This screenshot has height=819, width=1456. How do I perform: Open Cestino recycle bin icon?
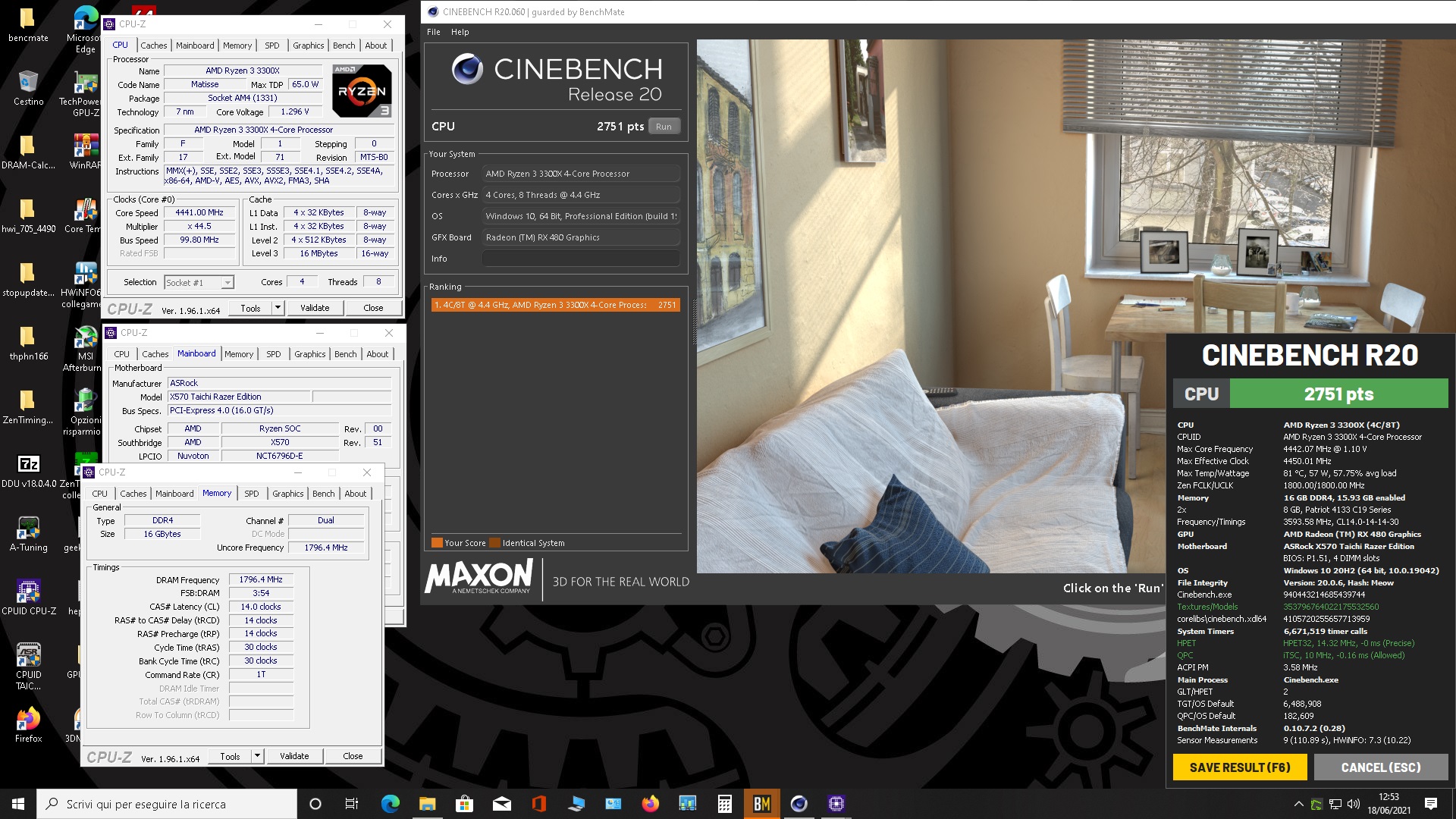click(x=28, y=88)
